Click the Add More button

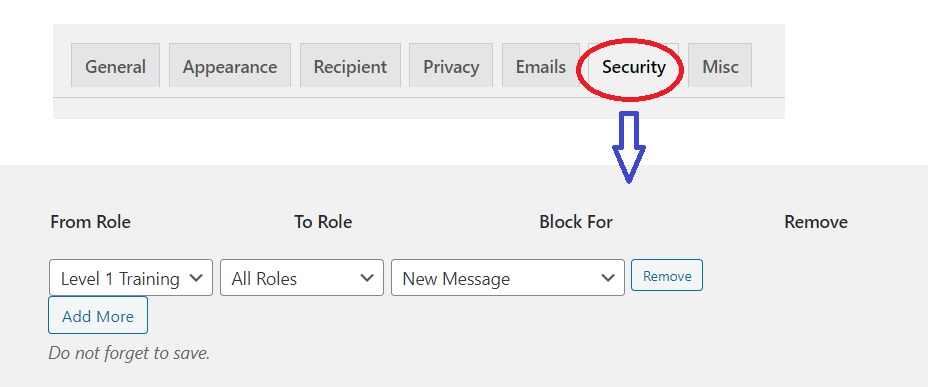[x=98, y=315]
